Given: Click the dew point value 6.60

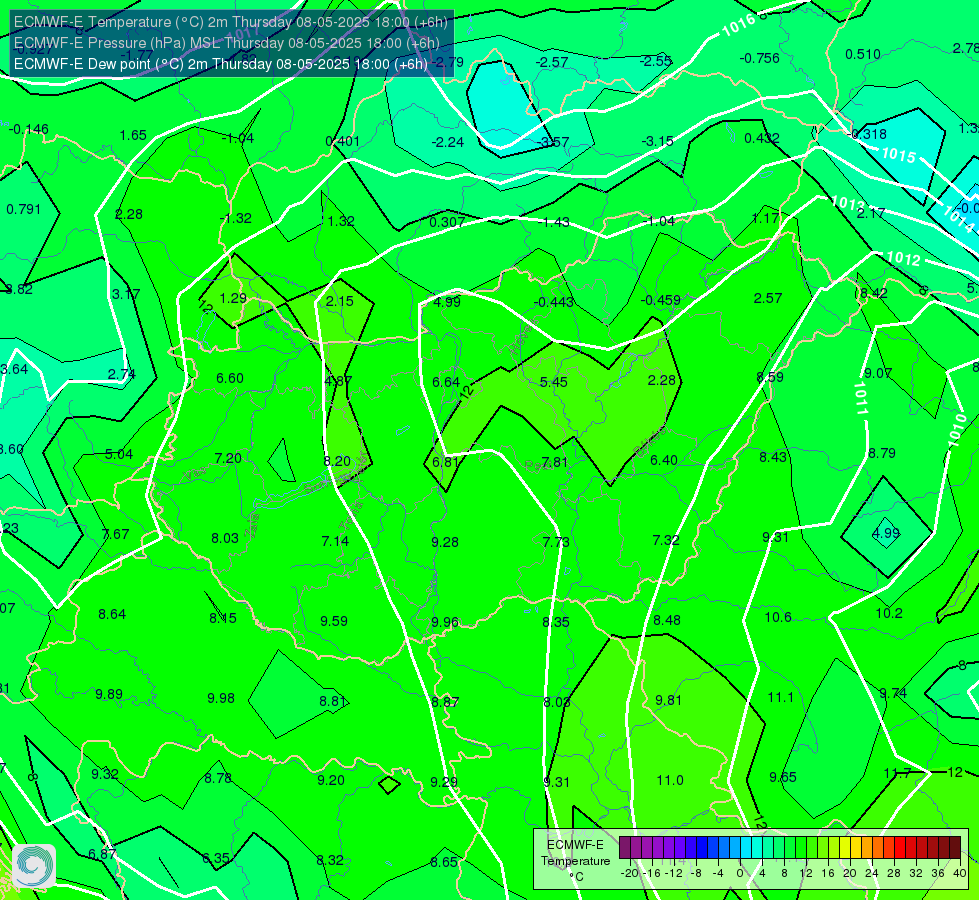Looking at the screenshot, I should pyautogui.click(x=230, y=378).
